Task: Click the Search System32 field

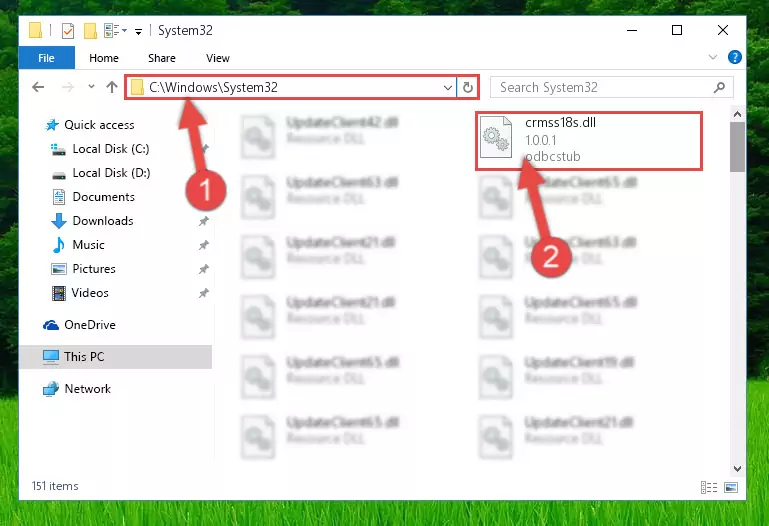Action: point(612,87)
